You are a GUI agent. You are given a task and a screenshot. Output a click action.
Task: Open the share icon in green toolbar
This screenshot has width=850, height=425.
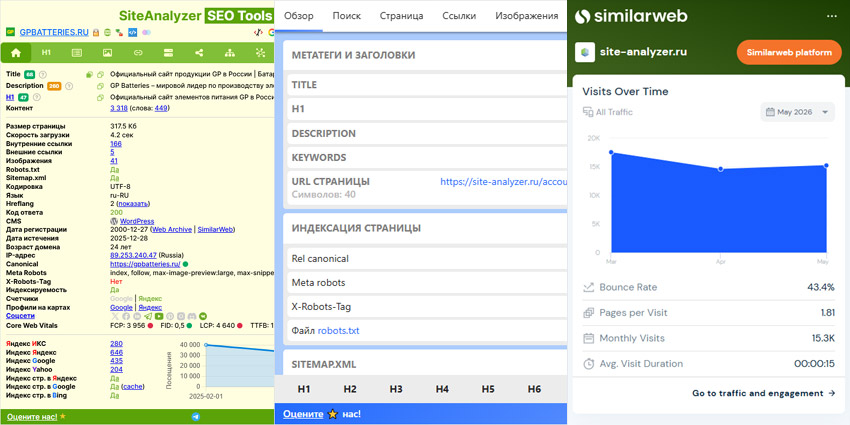point(199,53)
